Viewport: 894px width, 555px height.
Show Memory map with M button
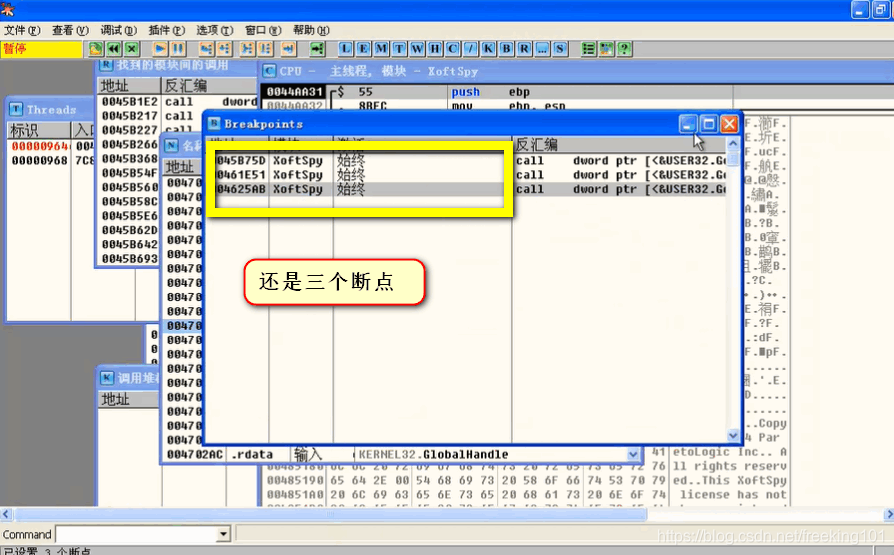click(x=381, y=49)
